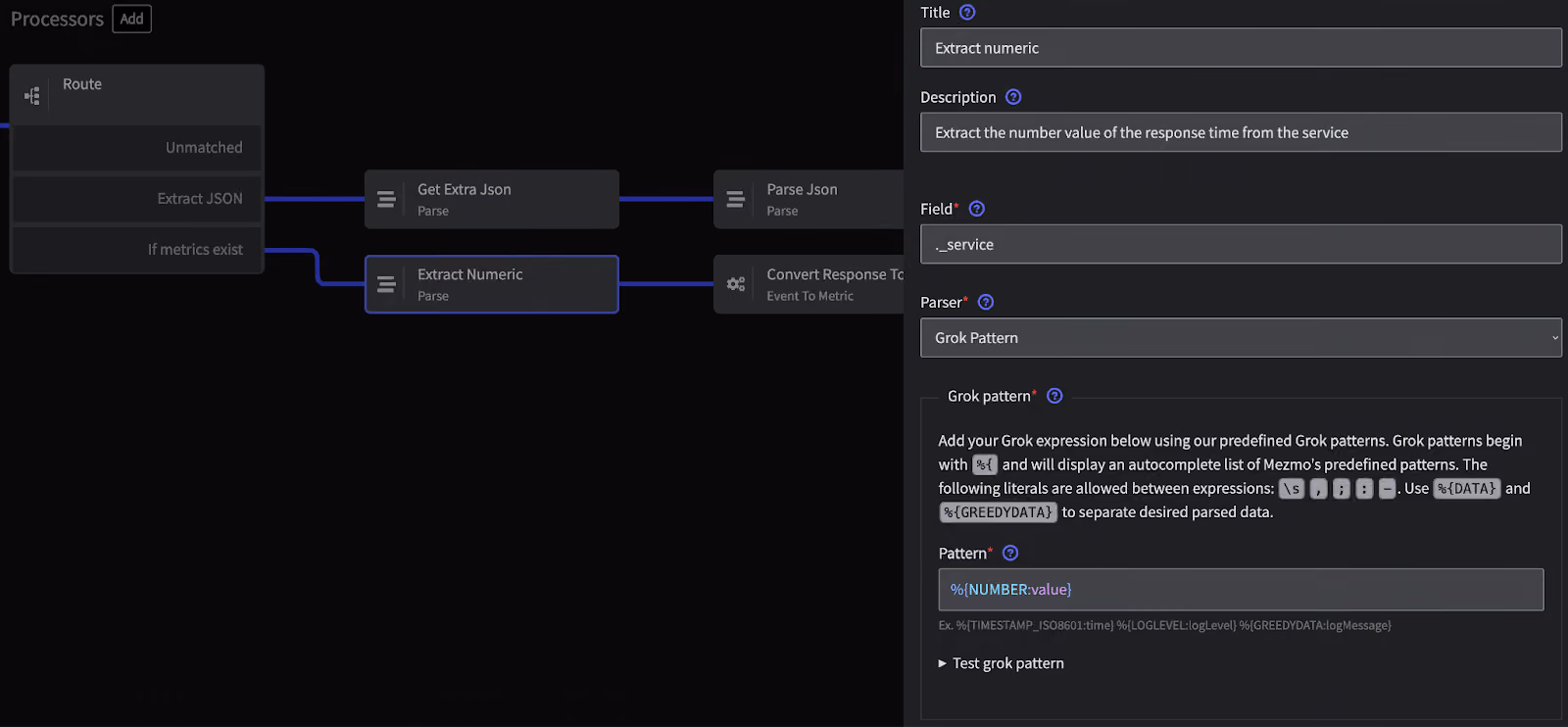Click the %{DATA} code literal
Viewport: 1568px width, 727px height.
pos(1467,488)
